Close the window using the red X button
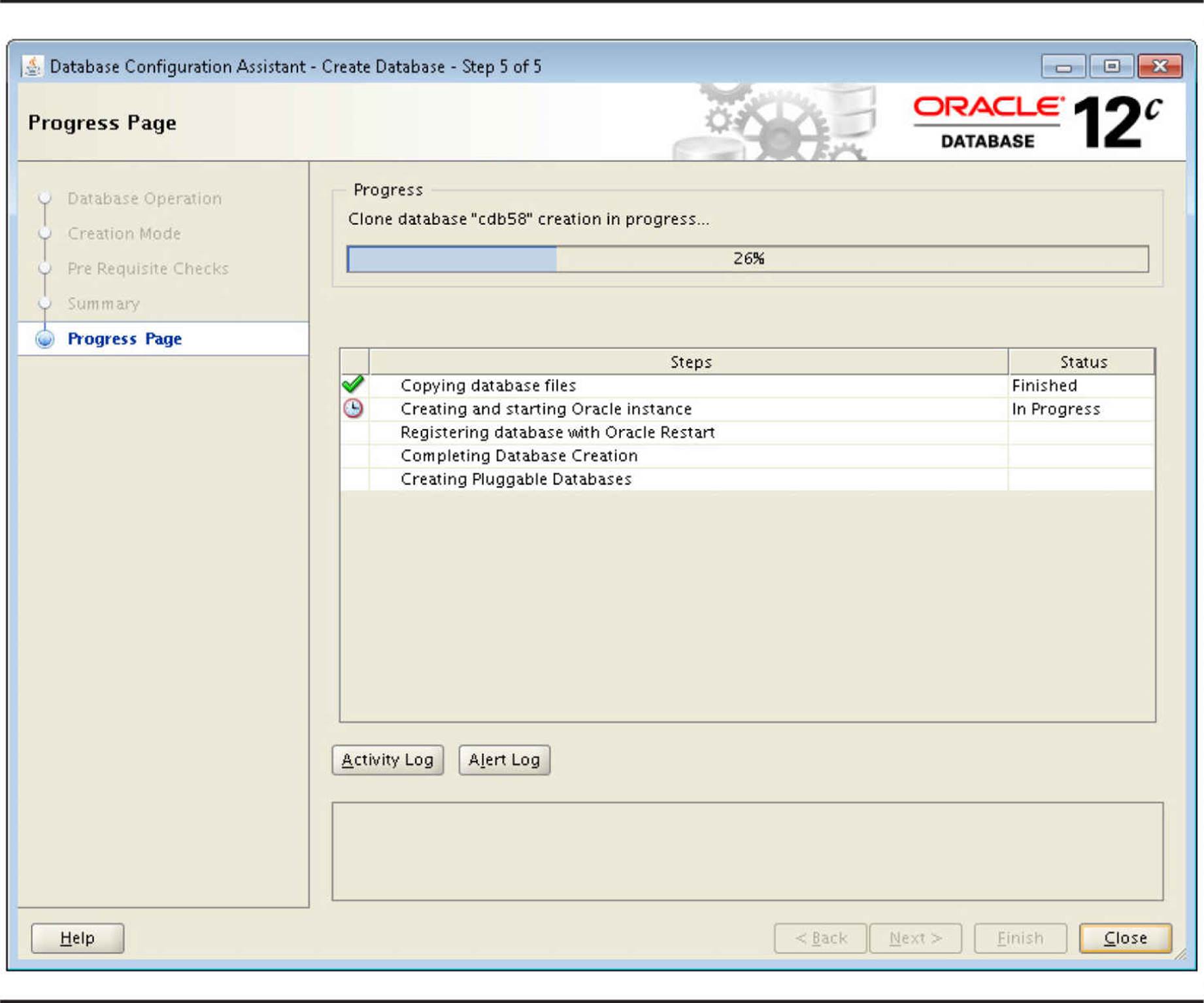Image resolution: width=1204 pixels, height=1003 pixels. (x=1160, y=67)
